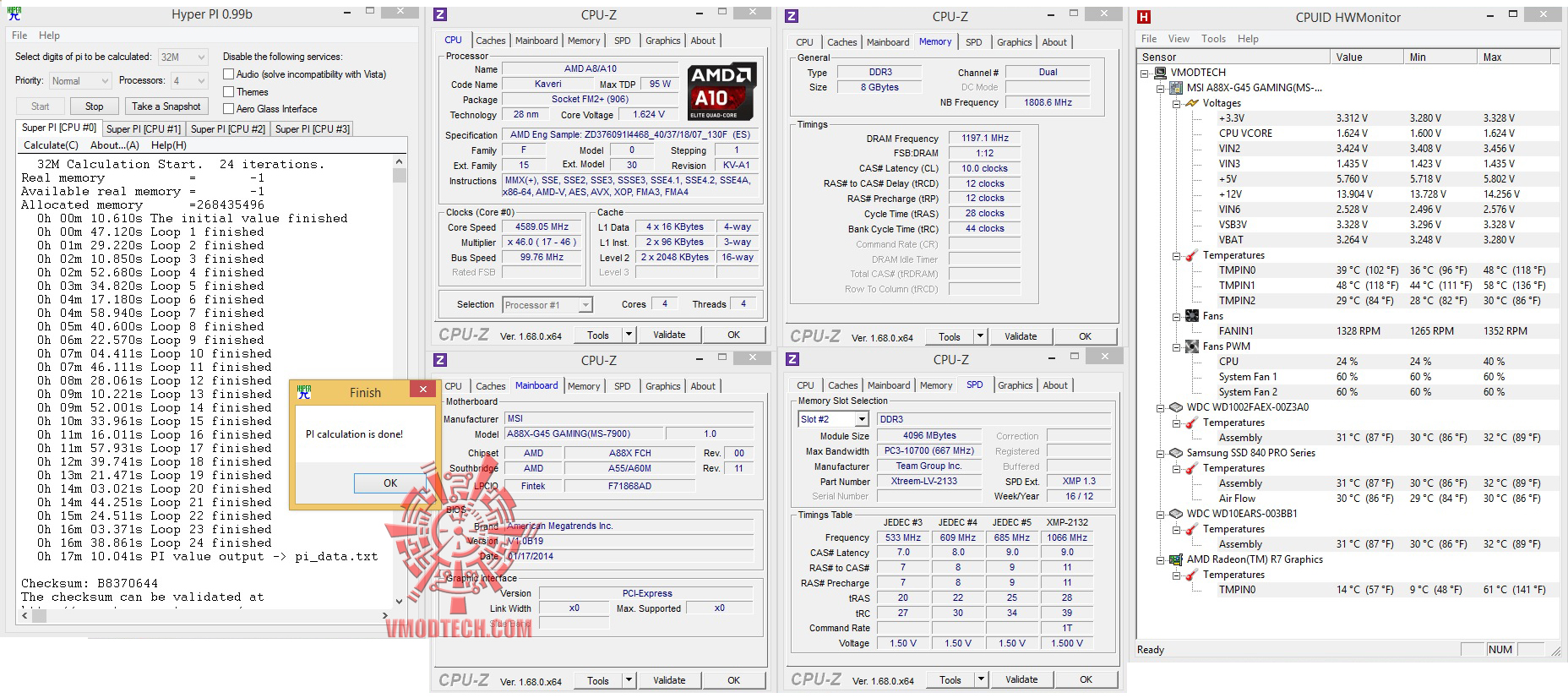
Task: Collapse the Fans PWM tree group
Action: click(1176, 346)
